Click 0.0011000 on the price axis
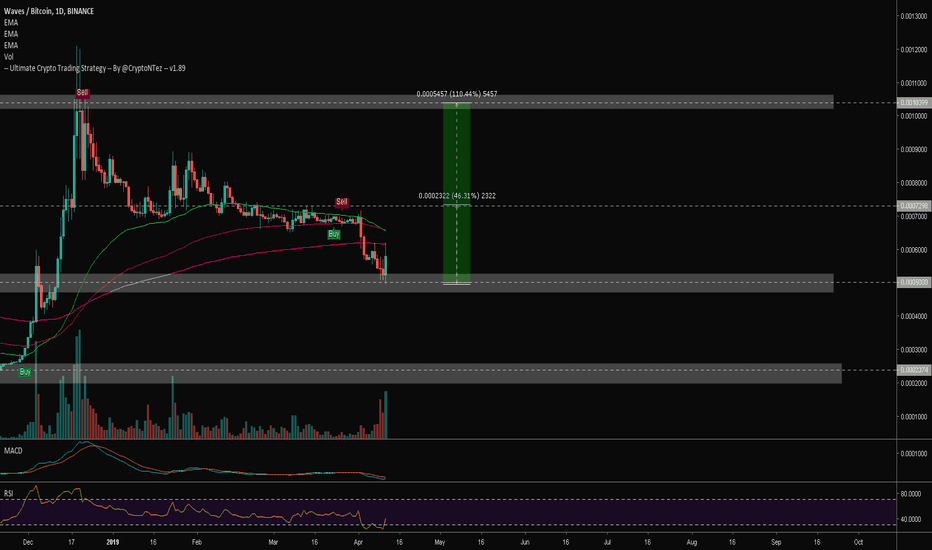 (914, 83)
